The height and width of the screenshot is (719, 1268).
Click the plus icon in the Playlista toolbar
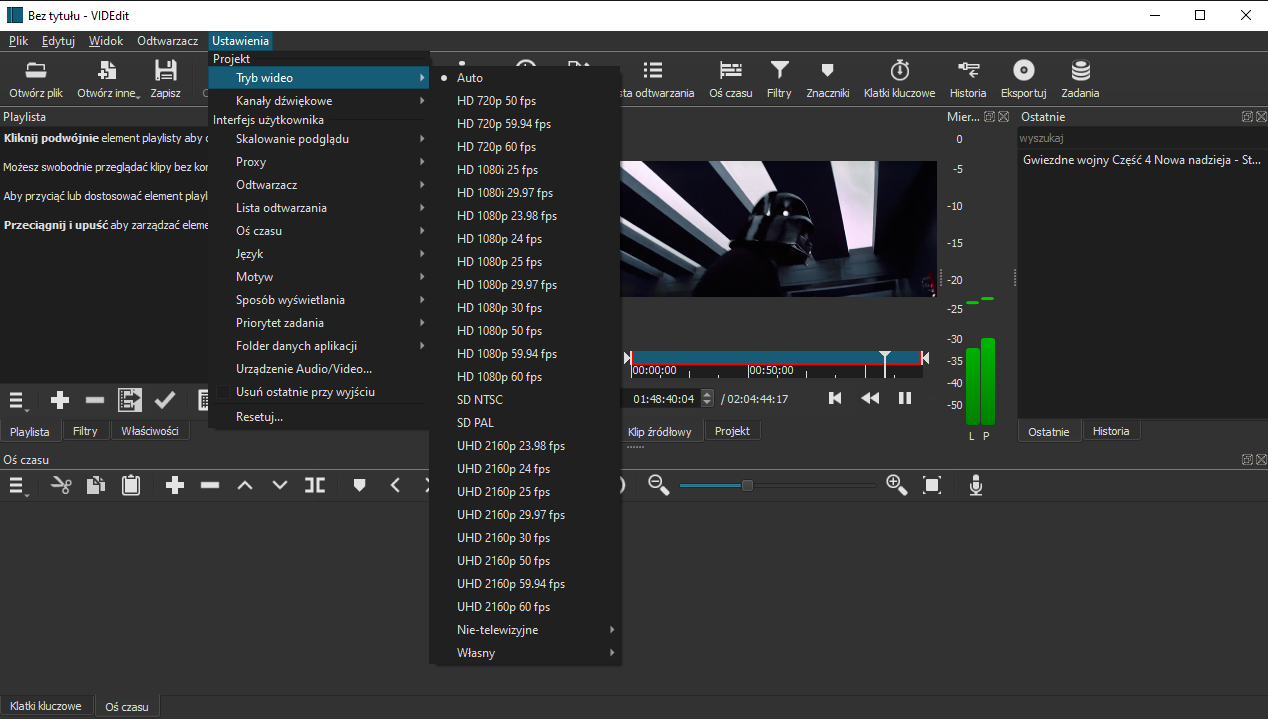[x=60, y=400]
